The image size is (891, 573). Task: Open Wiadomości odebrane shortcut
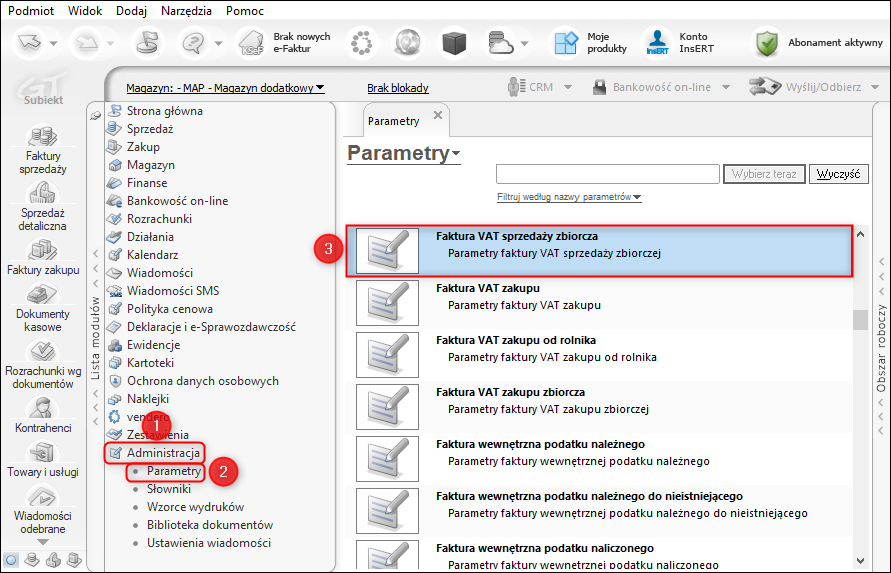(x=43, y=510)
